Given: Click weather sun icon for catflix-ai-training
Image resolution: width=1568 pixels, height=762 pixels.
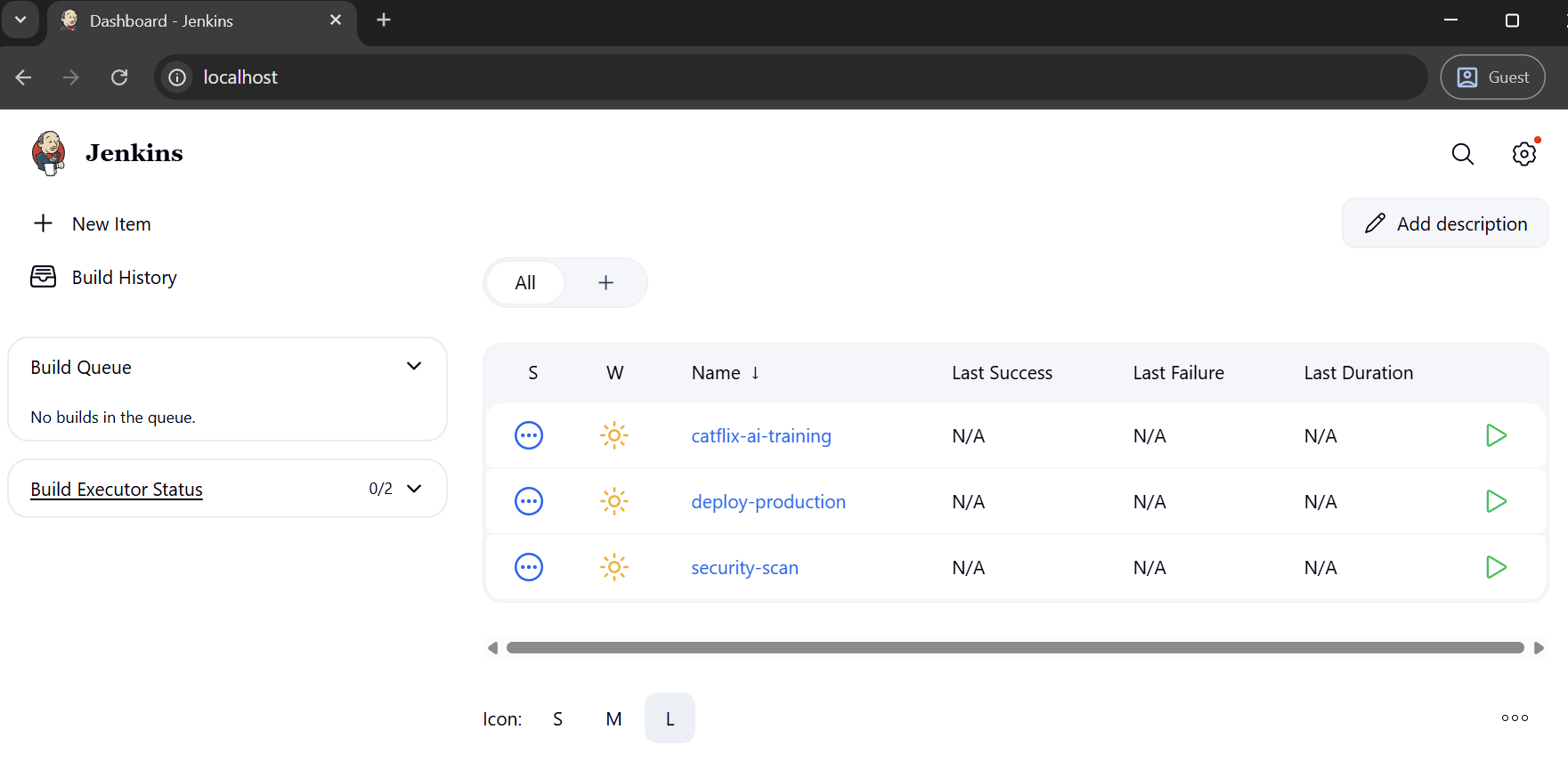Looking at the screenshot, I should pos(614,435).
